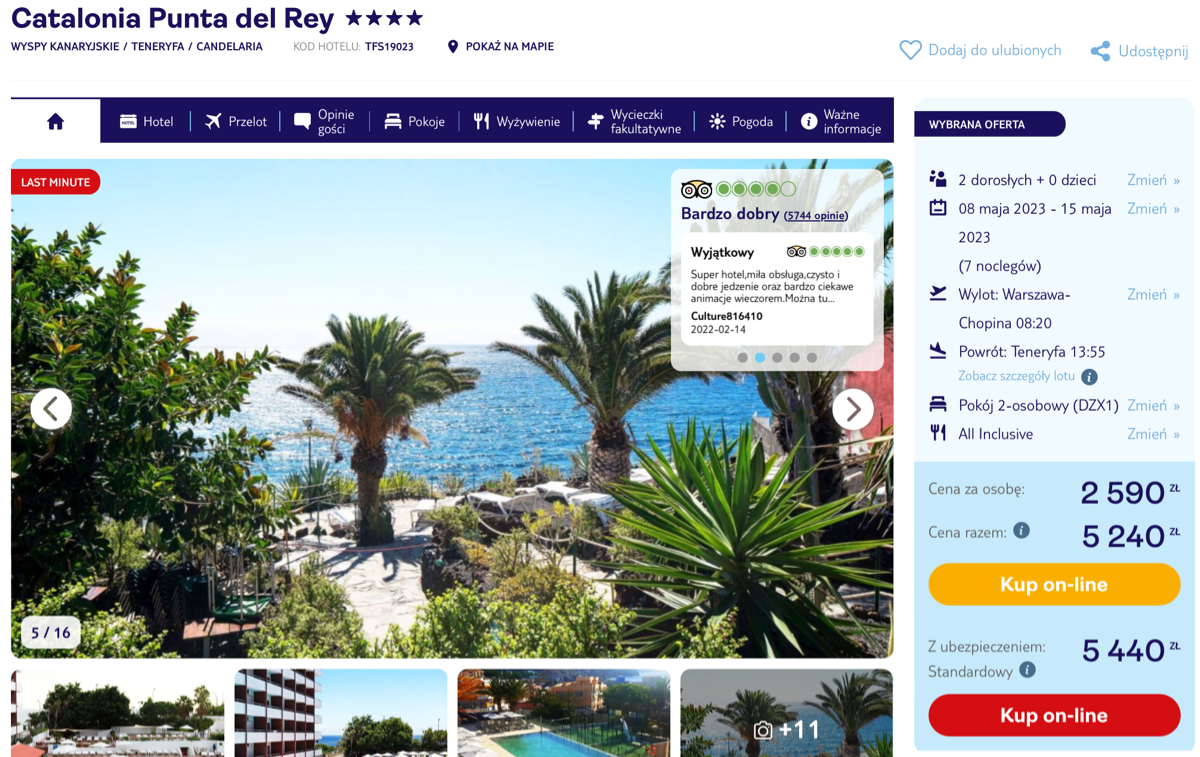
Task: Click the share icon
Action: click(1100, 51)
